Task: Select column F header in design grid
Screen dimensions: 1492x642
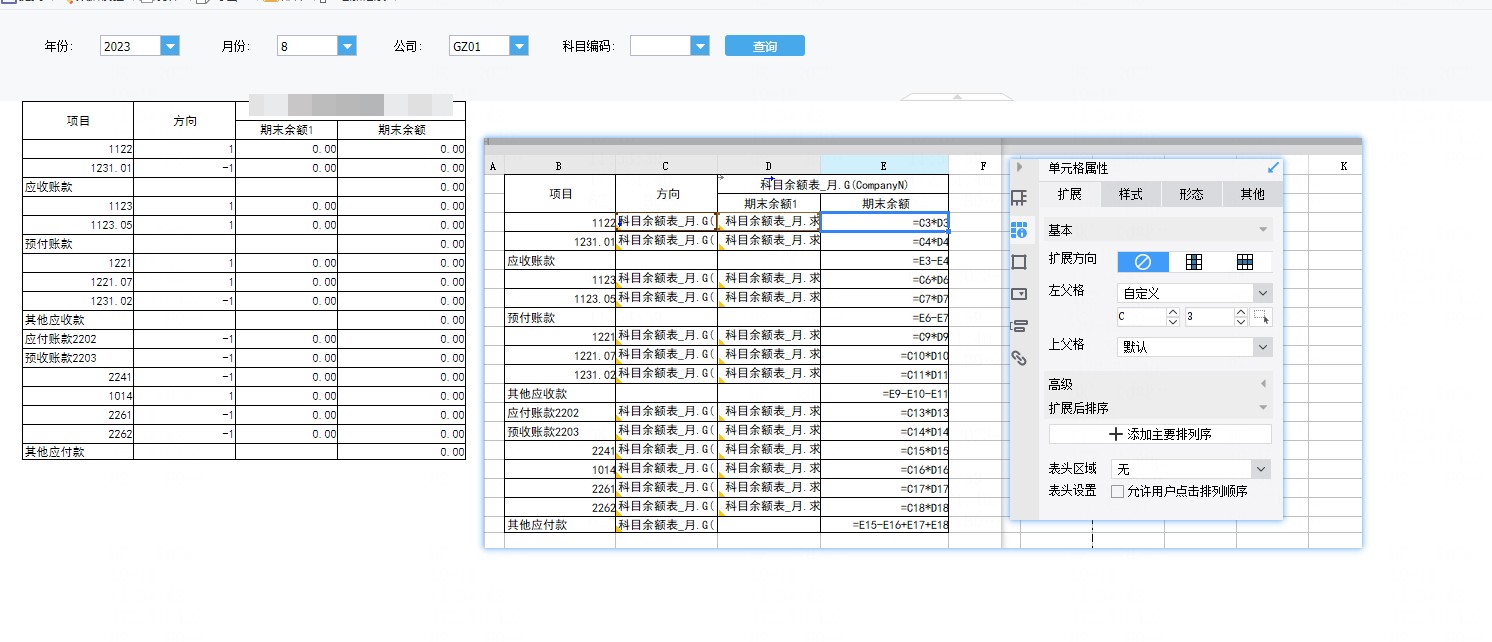Action: point(984,166)
